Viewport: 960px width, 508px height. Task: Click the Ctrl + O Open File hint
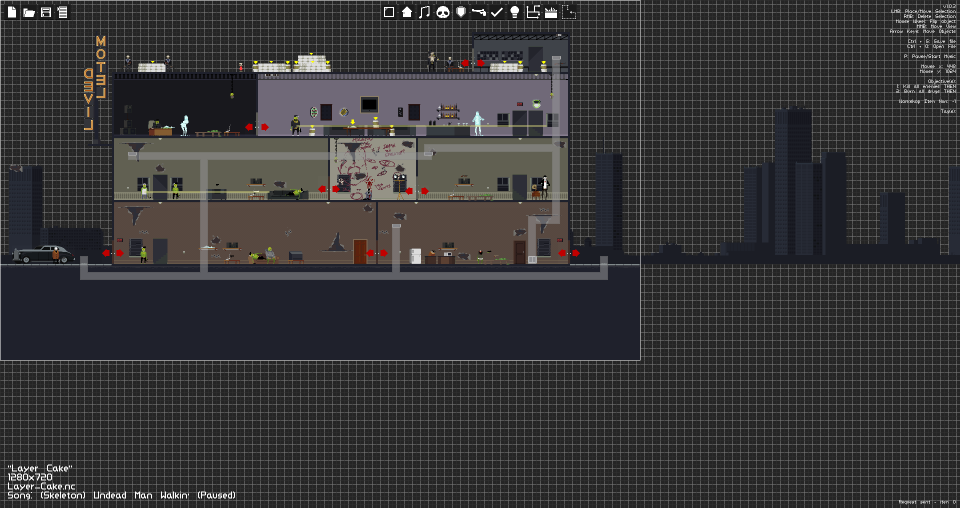(931, 46)
